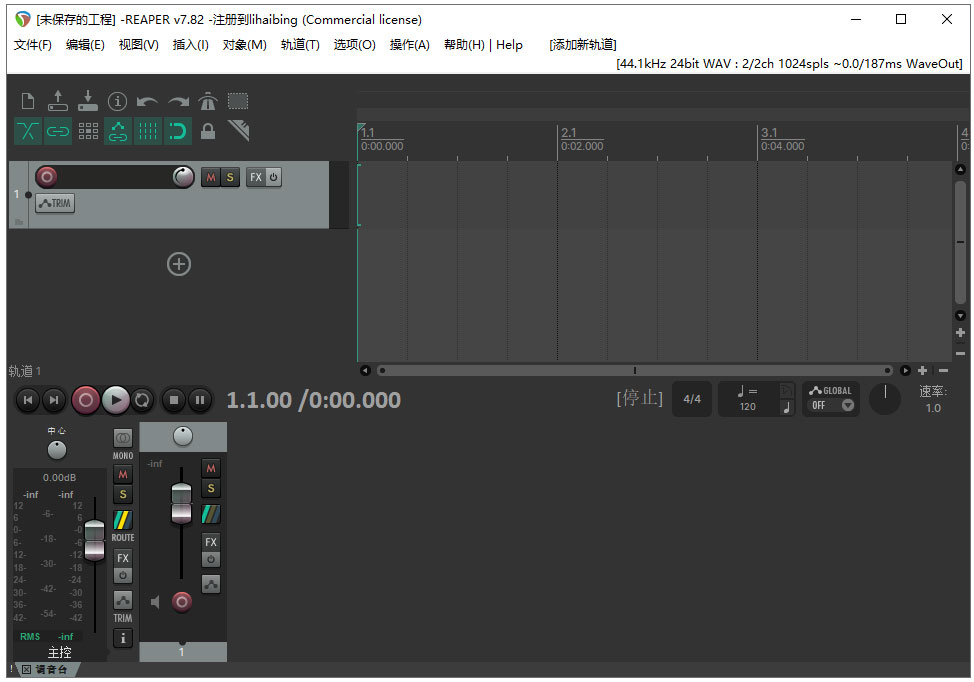
Task: Open 视图(V) menu
Action: (x=139, y=45)
